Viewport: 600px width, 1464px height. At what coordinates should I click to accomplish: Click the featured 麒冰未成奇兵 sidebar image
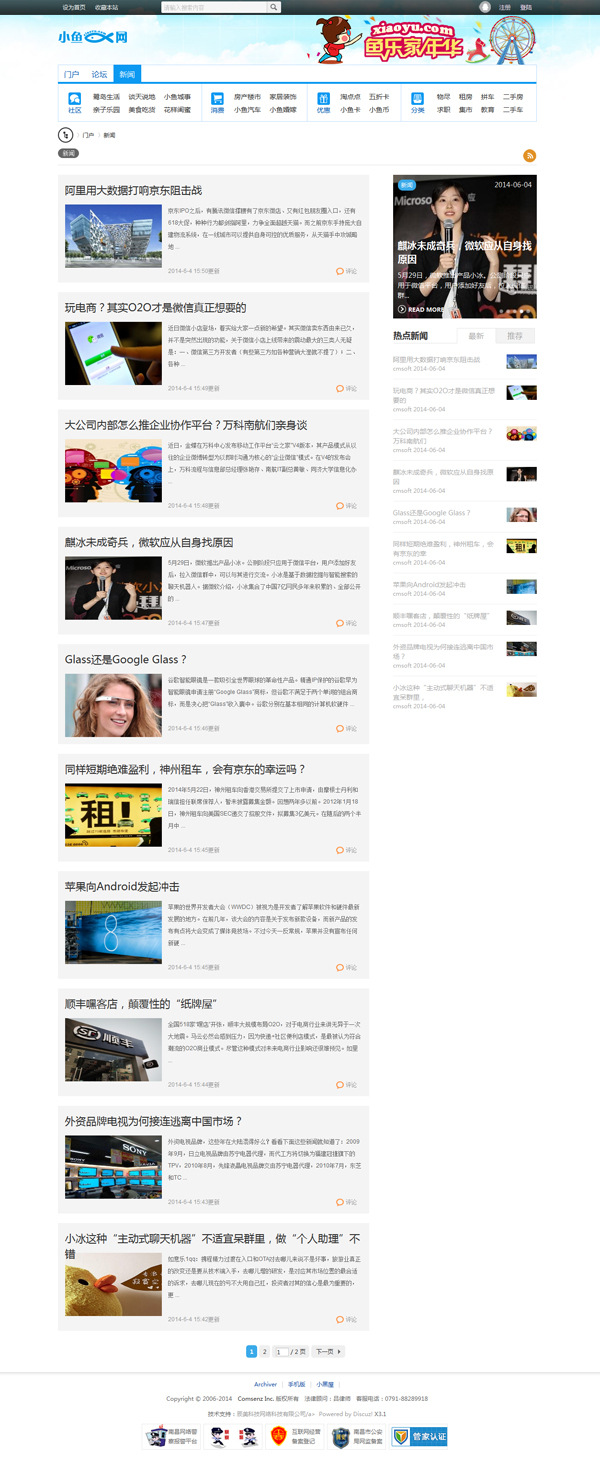(x=465, y=247)
